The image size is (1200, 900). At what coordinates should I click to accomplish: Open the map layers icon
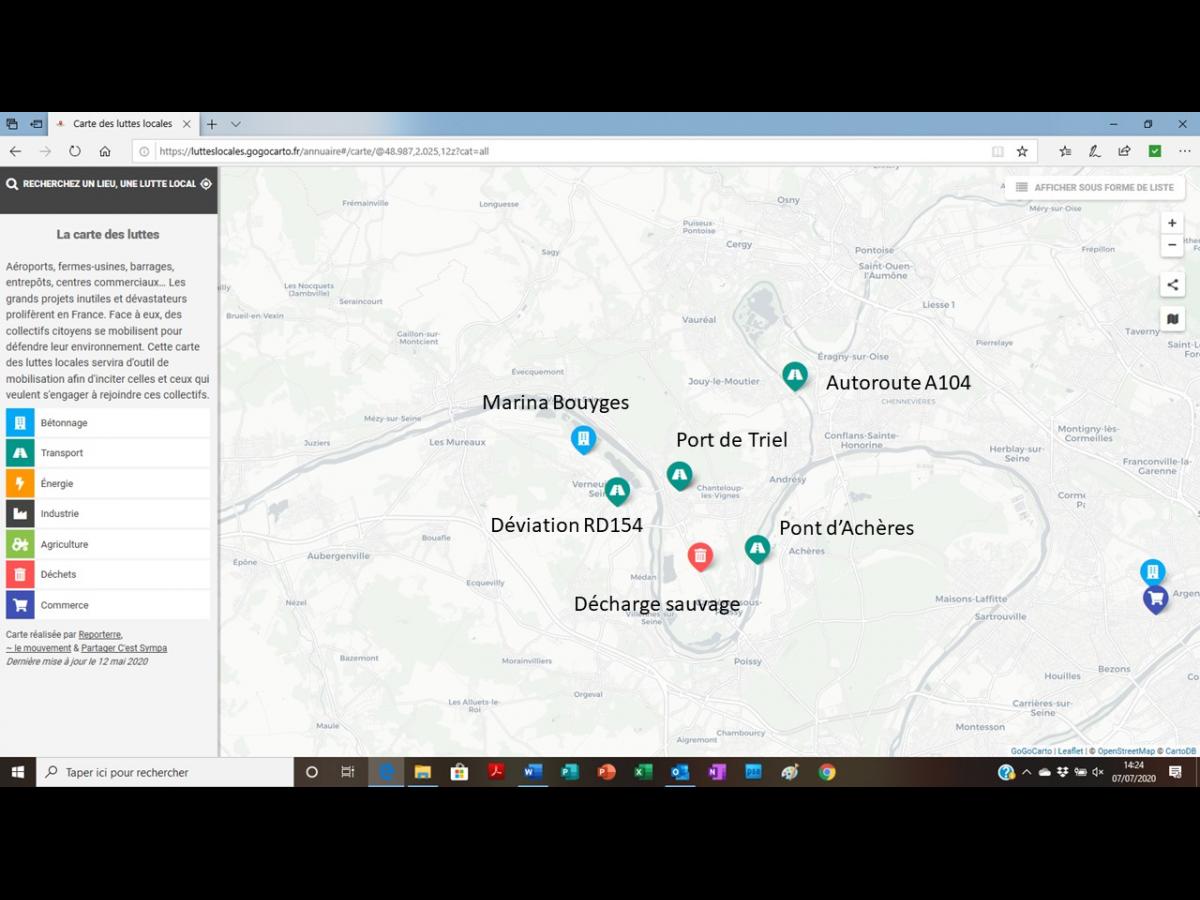point(1172,319)
